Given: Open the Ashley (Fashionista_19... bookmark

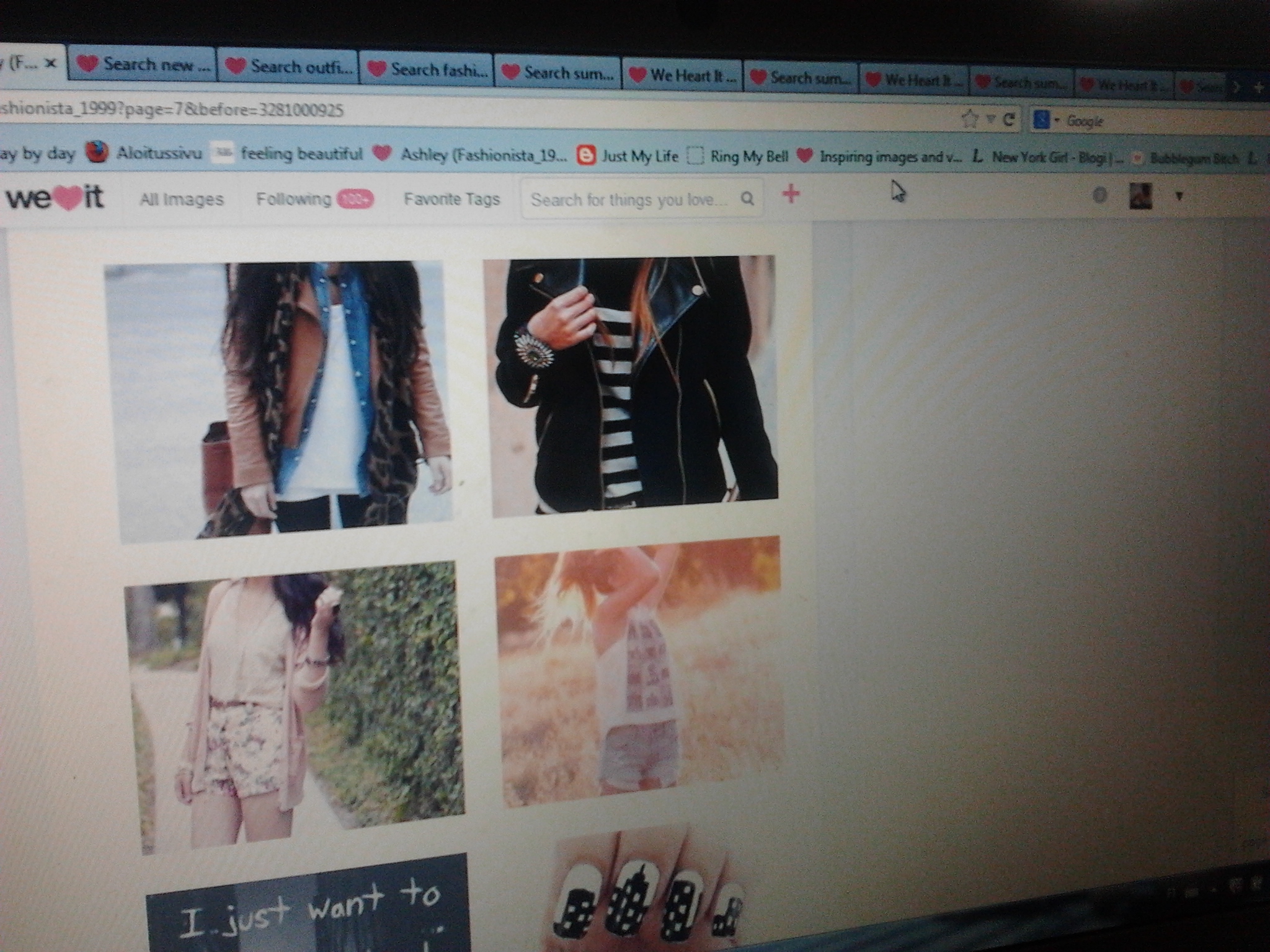Looking at the screenshot, I should tap(469, 154).
